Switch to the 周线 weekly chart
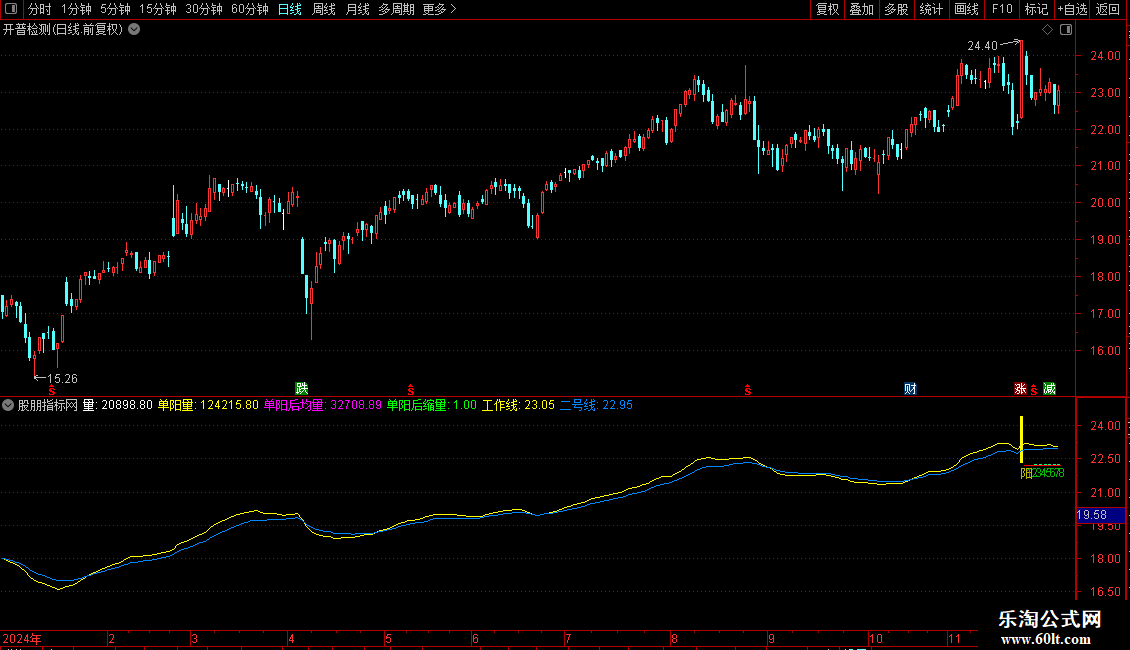 (x=324, y=9)
